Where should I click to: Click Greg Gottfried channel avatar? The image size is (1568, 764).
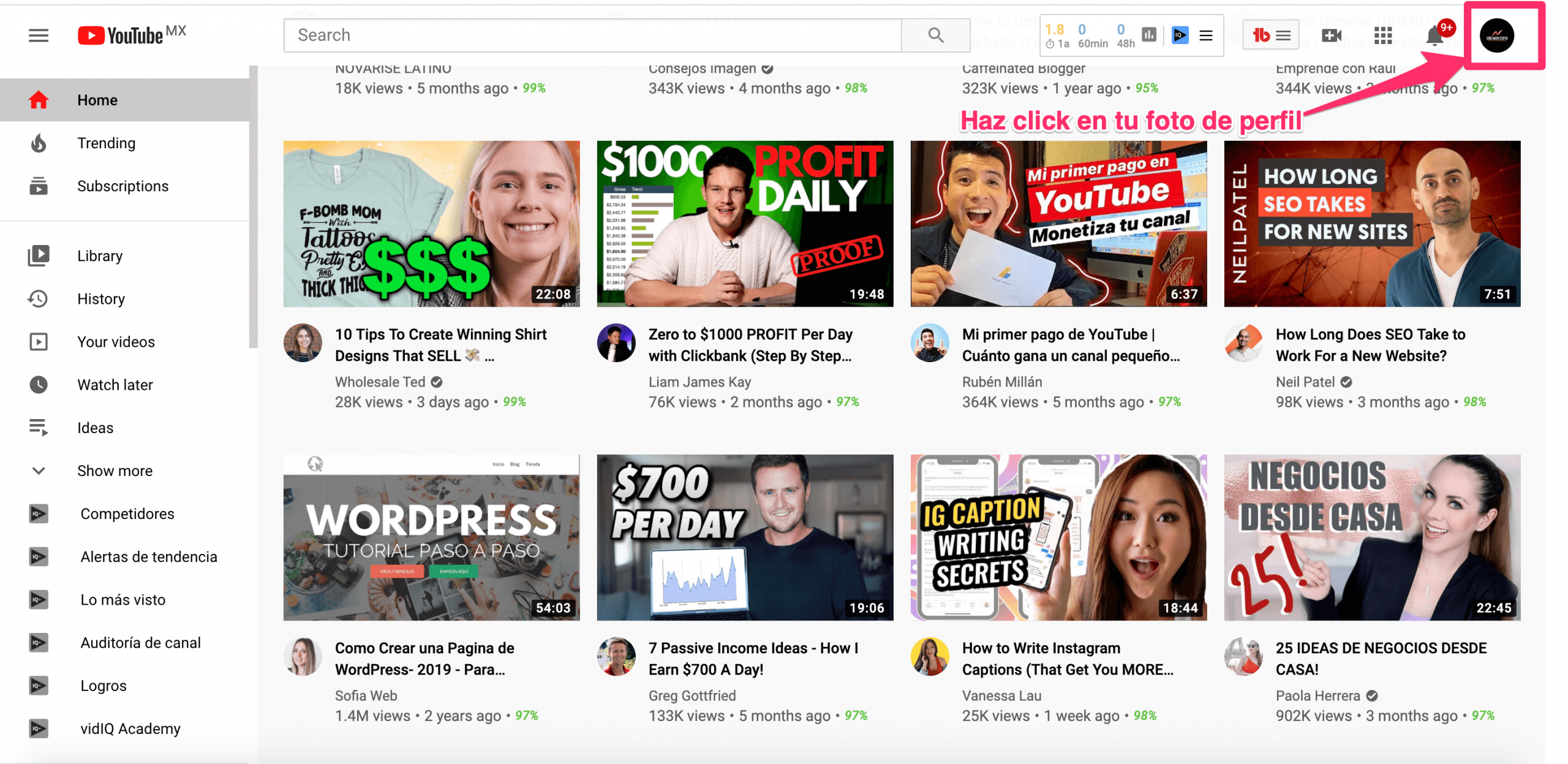click(x=616, y=657)
